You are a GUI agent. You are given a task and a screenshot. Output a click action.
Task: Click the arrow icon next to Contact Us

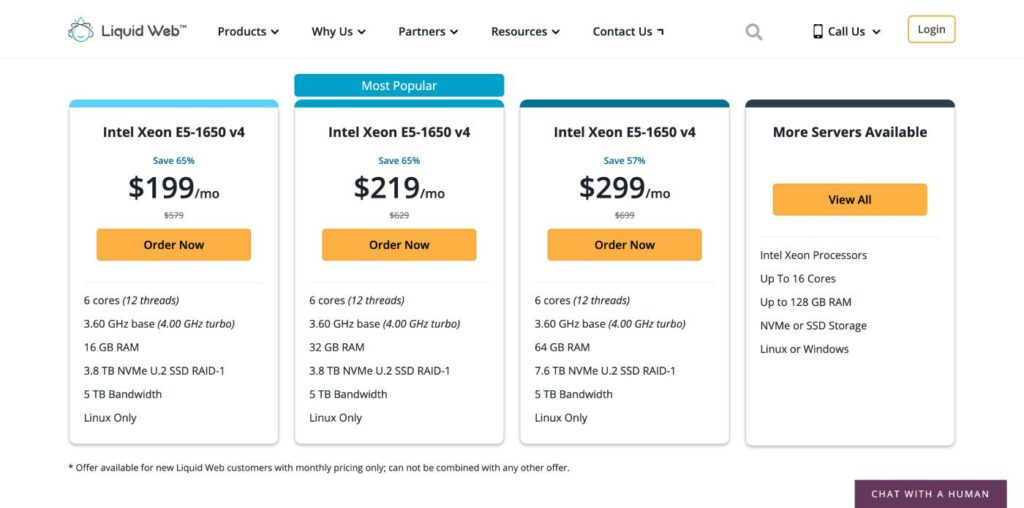(x=660, y=31)
